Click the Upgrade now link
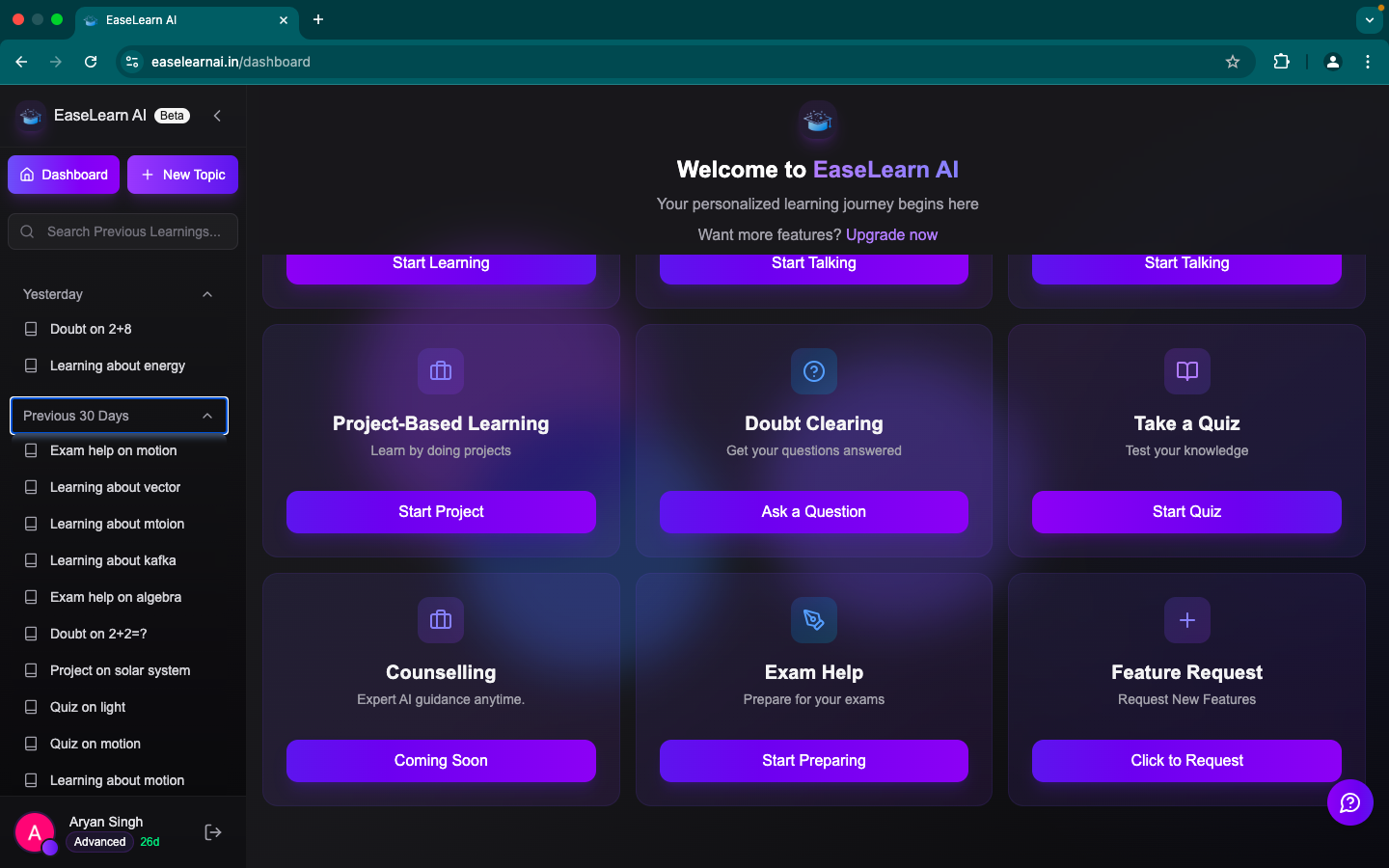1389x868 pixels. point(890,234)
